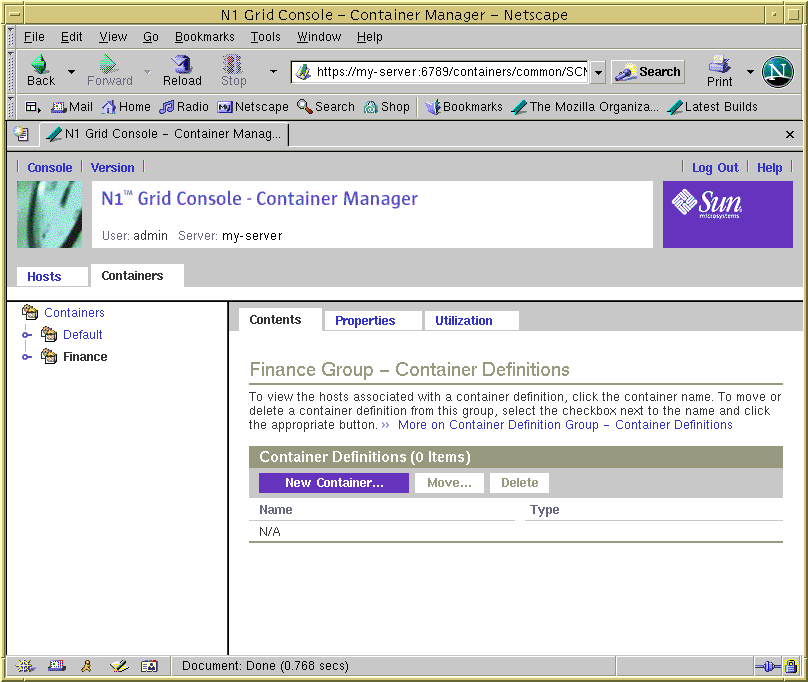
Task: Select the Containers root tree item
Action: (74, 313)
